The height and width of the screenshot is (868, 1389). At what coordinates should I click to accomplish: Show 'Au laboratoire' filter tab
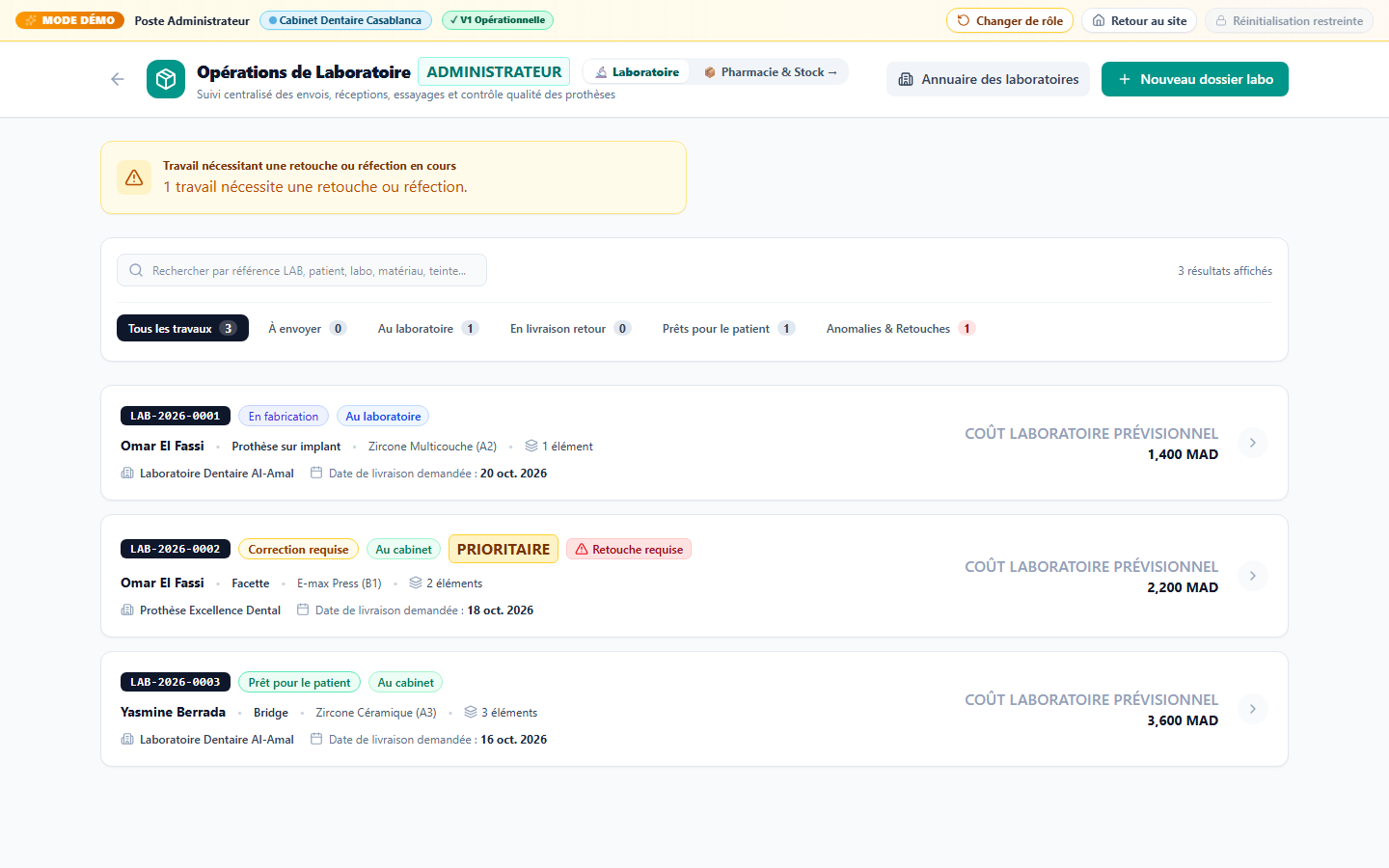point(428,328)
